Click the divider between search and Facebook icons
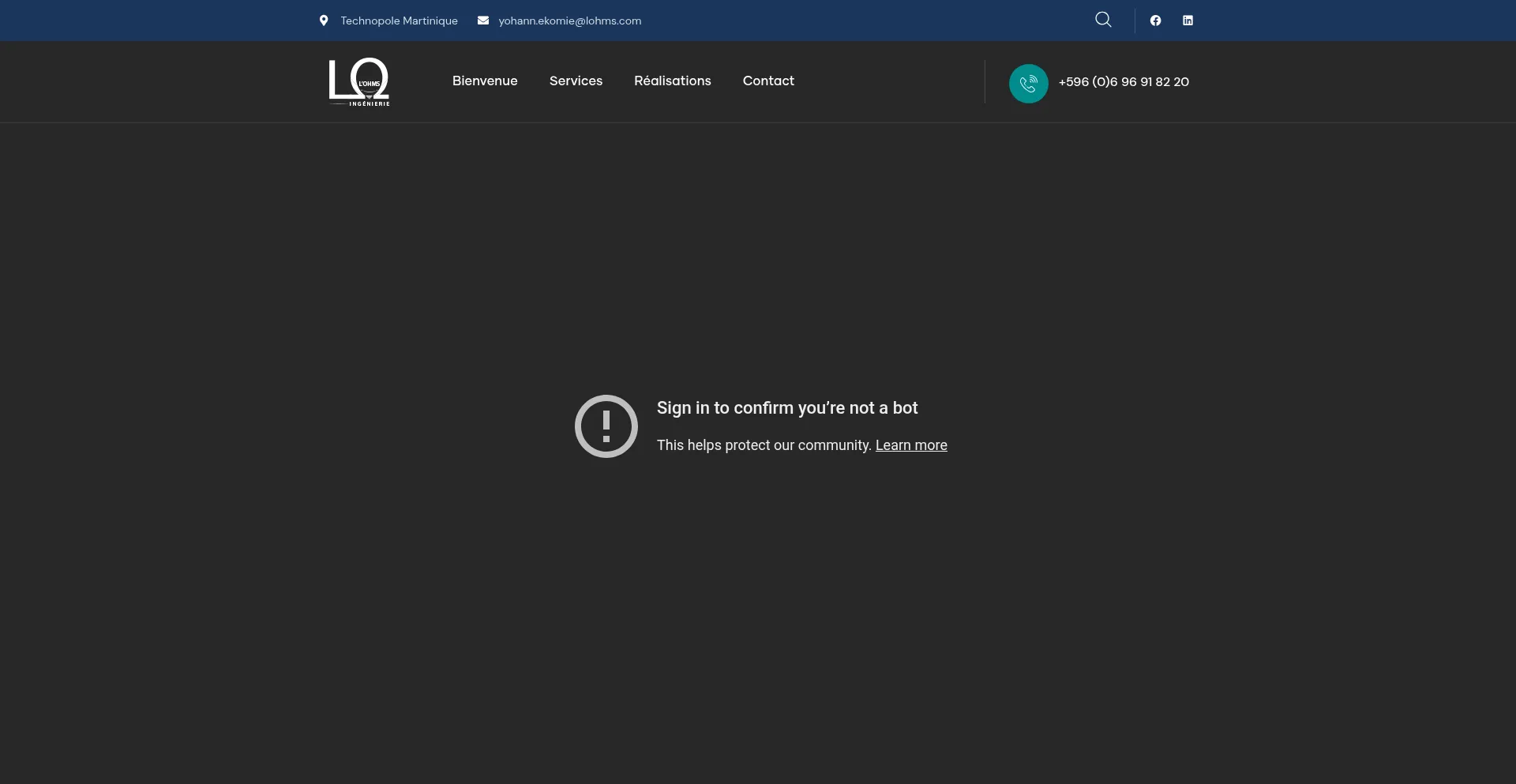This screenshot has height=784, width=1516. tap(1135, 21)
